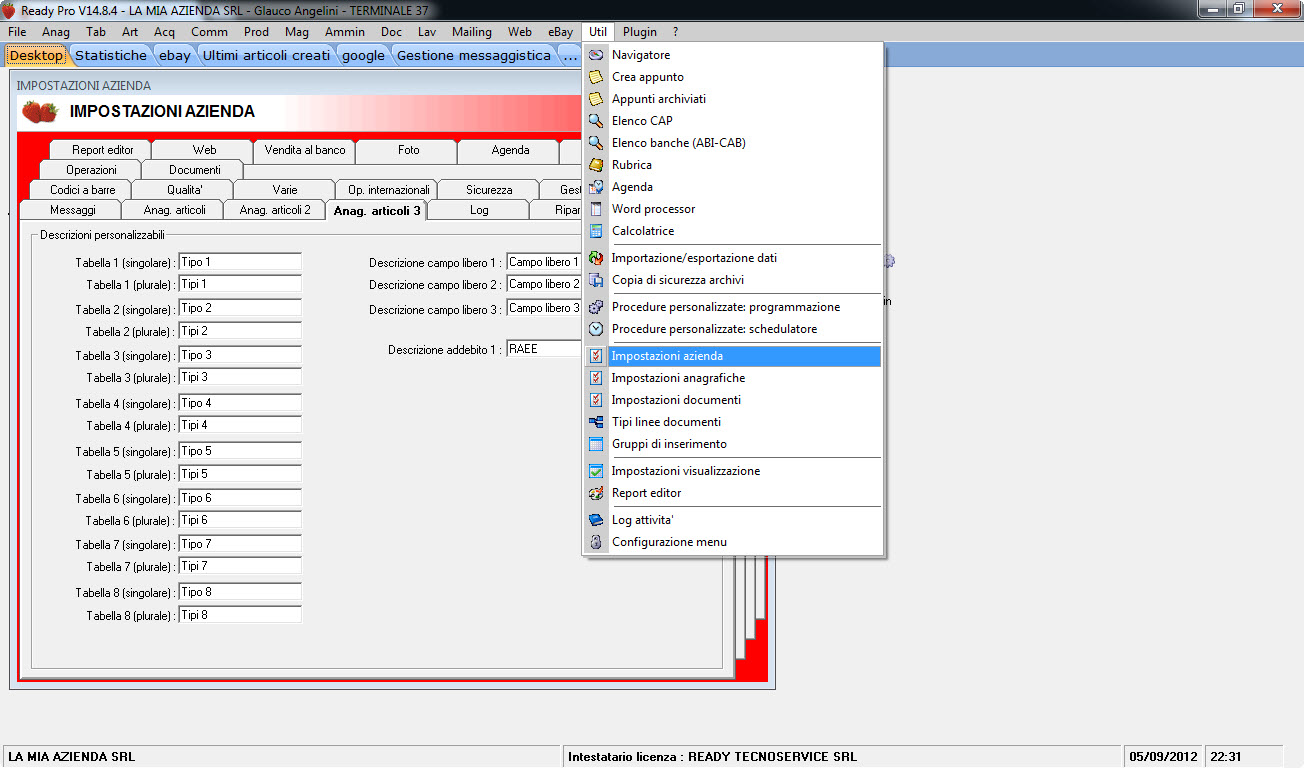Click the date 05/09/2012 in status bar

tap(1163, 757)
